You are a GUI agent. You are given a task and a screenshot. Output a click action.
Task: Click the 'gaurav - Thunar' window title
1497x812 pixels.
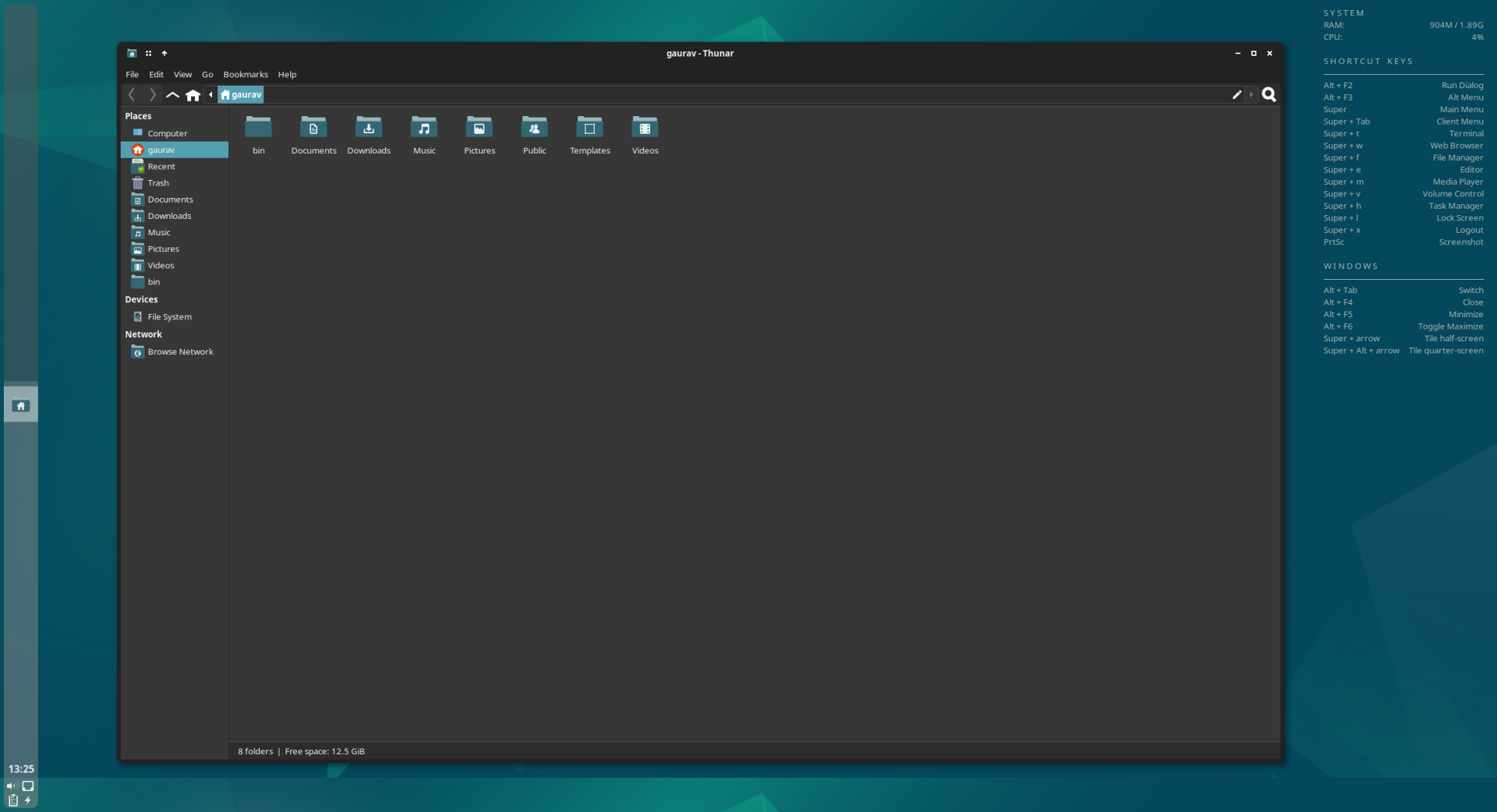point(700,53)
